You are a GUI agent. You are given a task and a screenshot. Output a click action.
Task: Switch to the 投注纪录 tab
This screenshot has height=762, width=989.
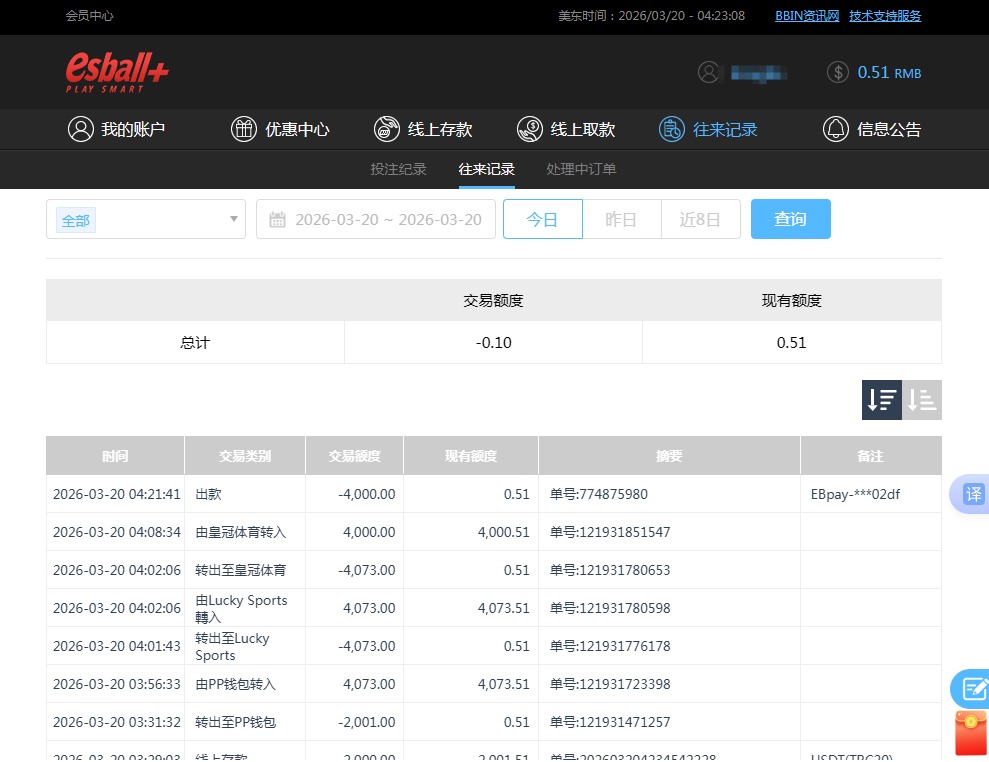pos(398,169)
